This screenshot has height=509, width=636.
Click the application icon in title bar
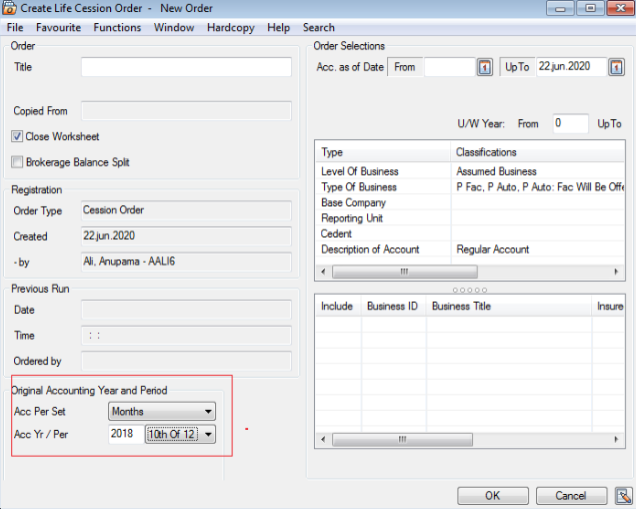pos(10,8)
